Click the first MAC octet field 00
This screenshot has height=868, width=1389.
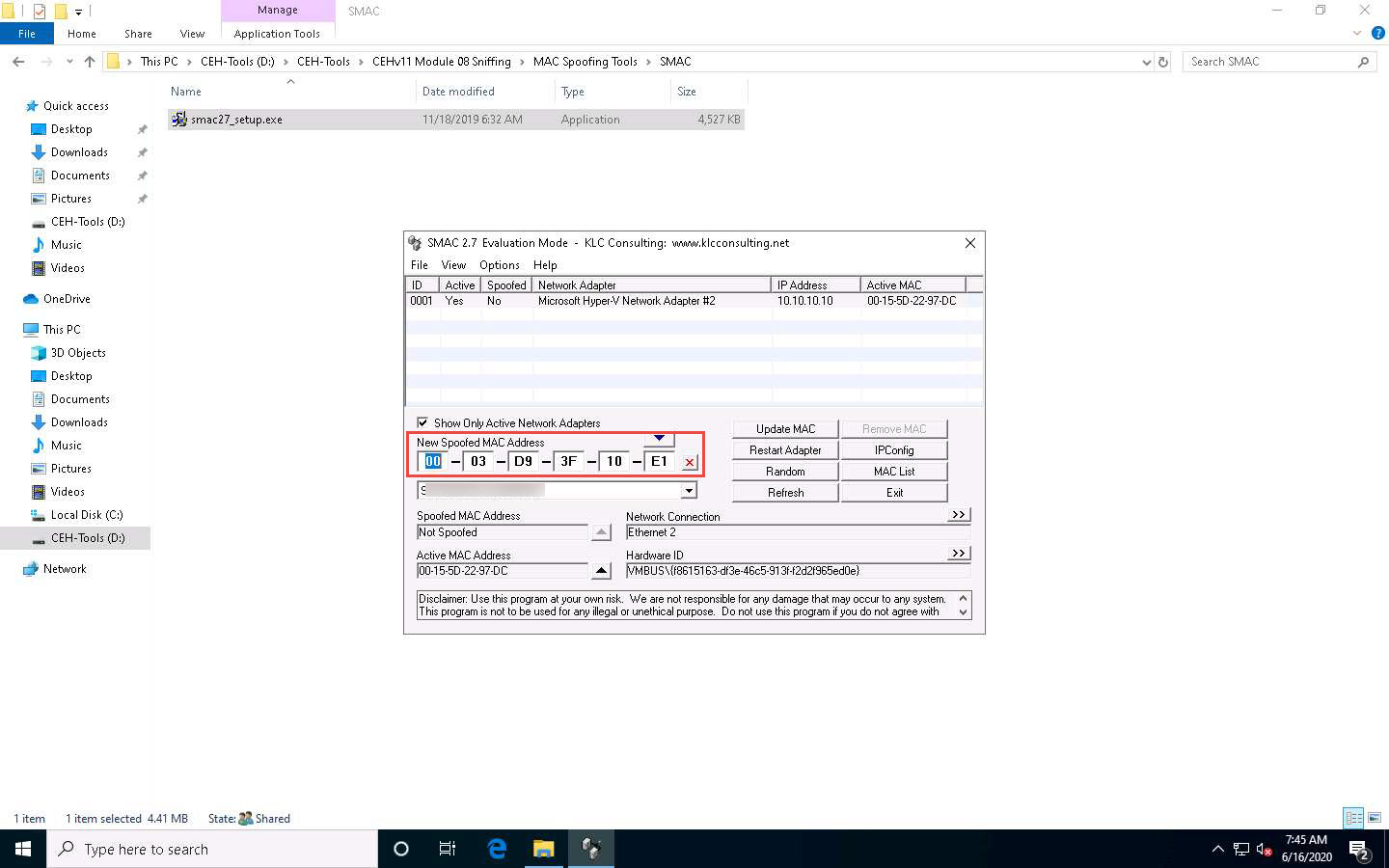(x=433, y=461)
